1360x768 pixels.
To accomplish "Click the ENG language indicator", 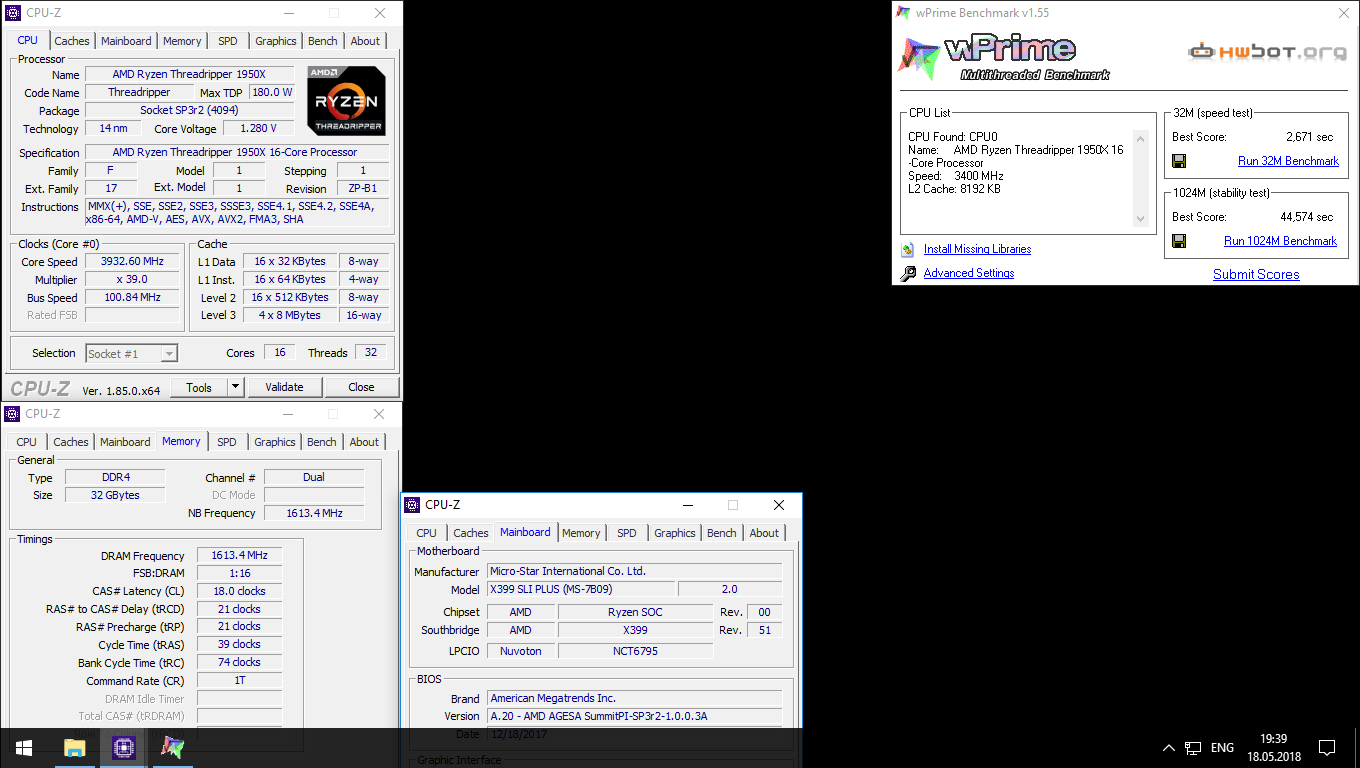I will [1222, 747].
